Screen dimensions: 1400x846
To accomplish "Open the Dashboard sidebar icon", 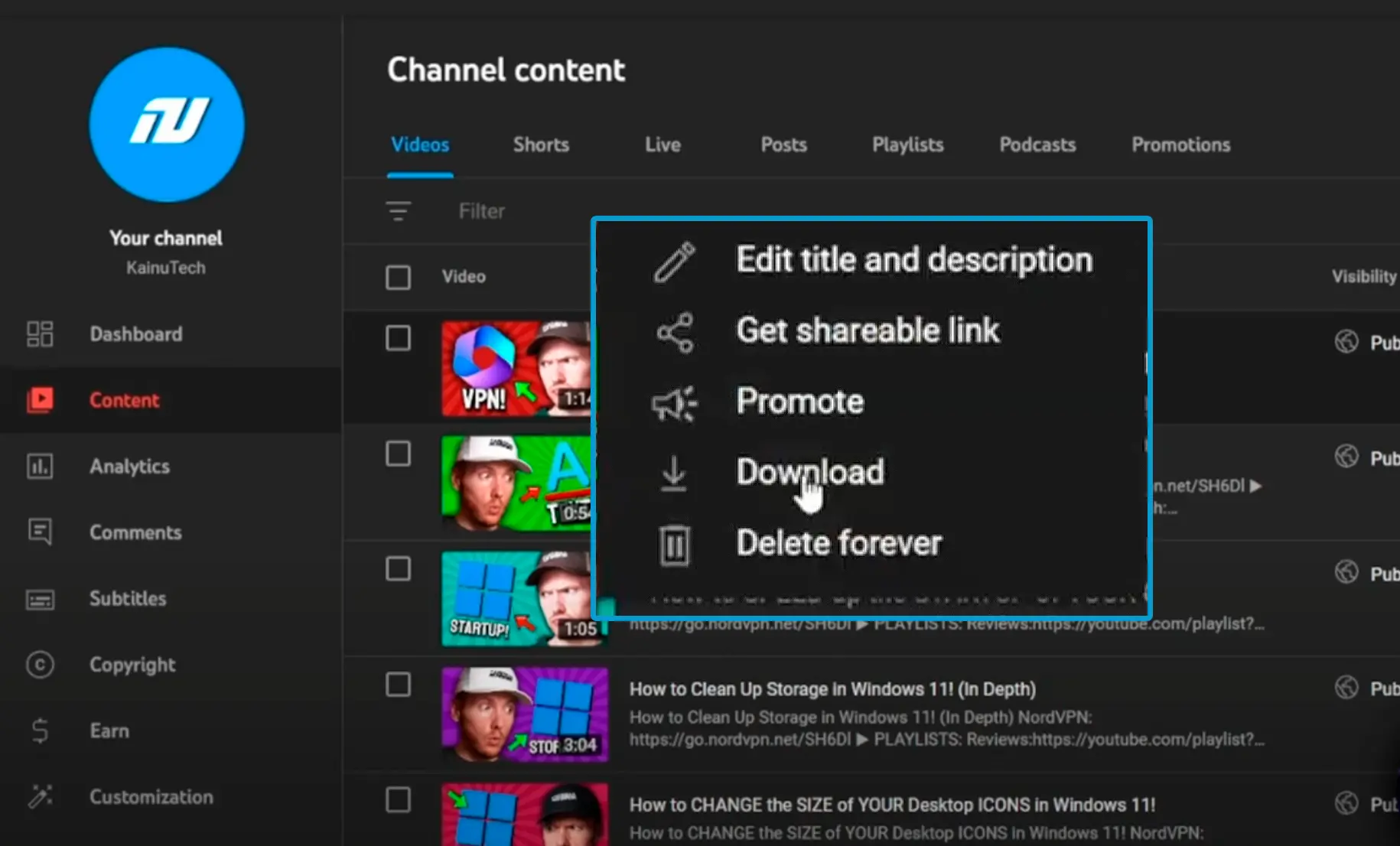I will pyautogui.click(x=40, y=334).
